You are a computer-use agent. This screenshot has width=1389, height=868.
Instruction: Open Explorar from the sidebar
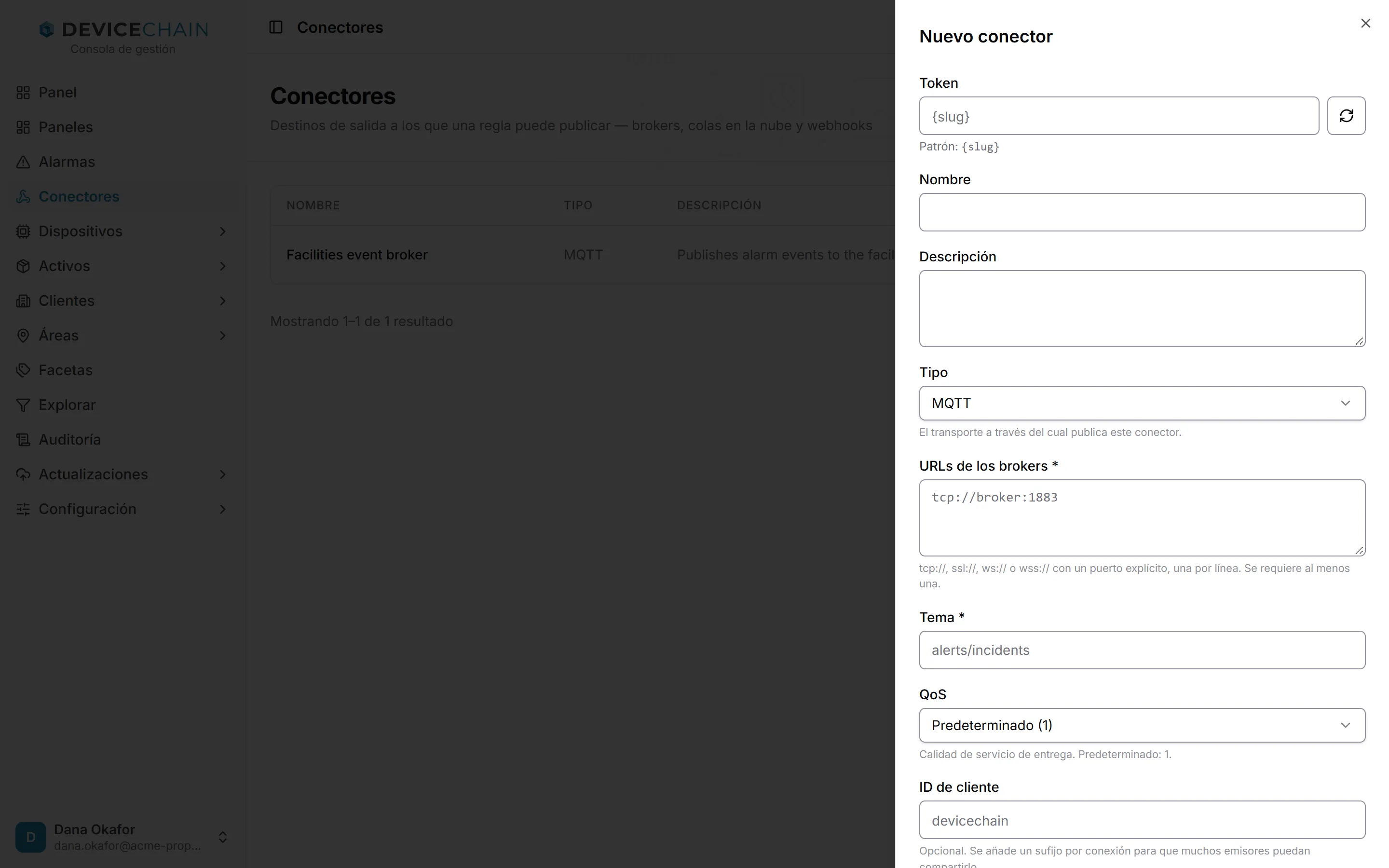click(x=122, y=405)
